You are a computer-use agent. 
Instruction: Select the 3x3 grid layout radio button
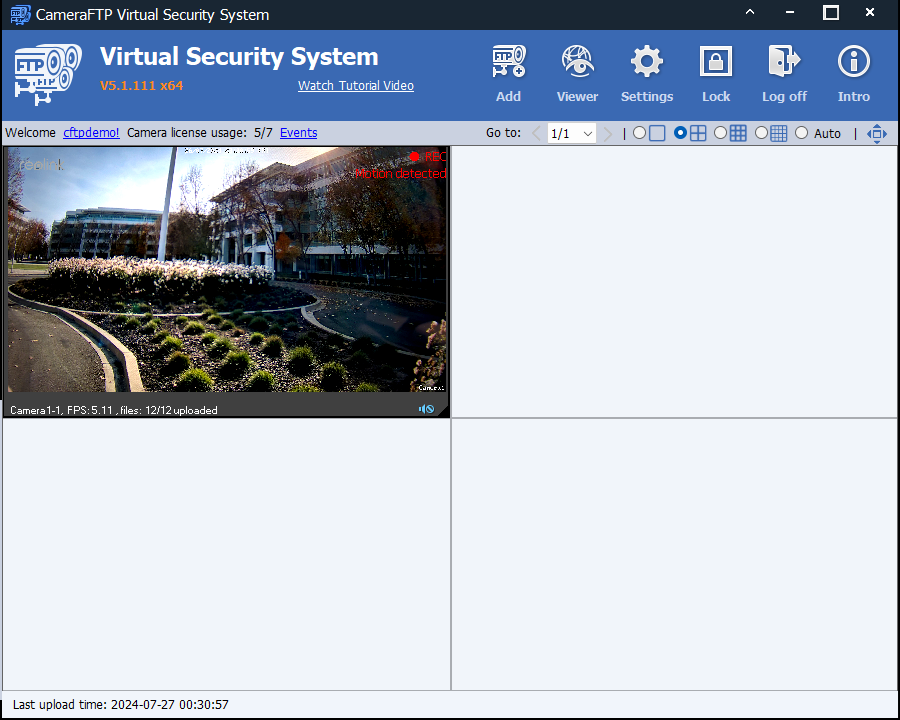[721, 133]
